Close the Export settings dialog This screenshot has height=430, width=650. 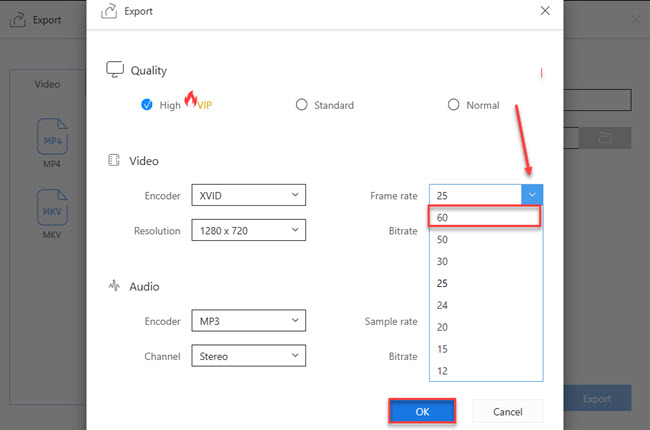(x=545, y=11)
